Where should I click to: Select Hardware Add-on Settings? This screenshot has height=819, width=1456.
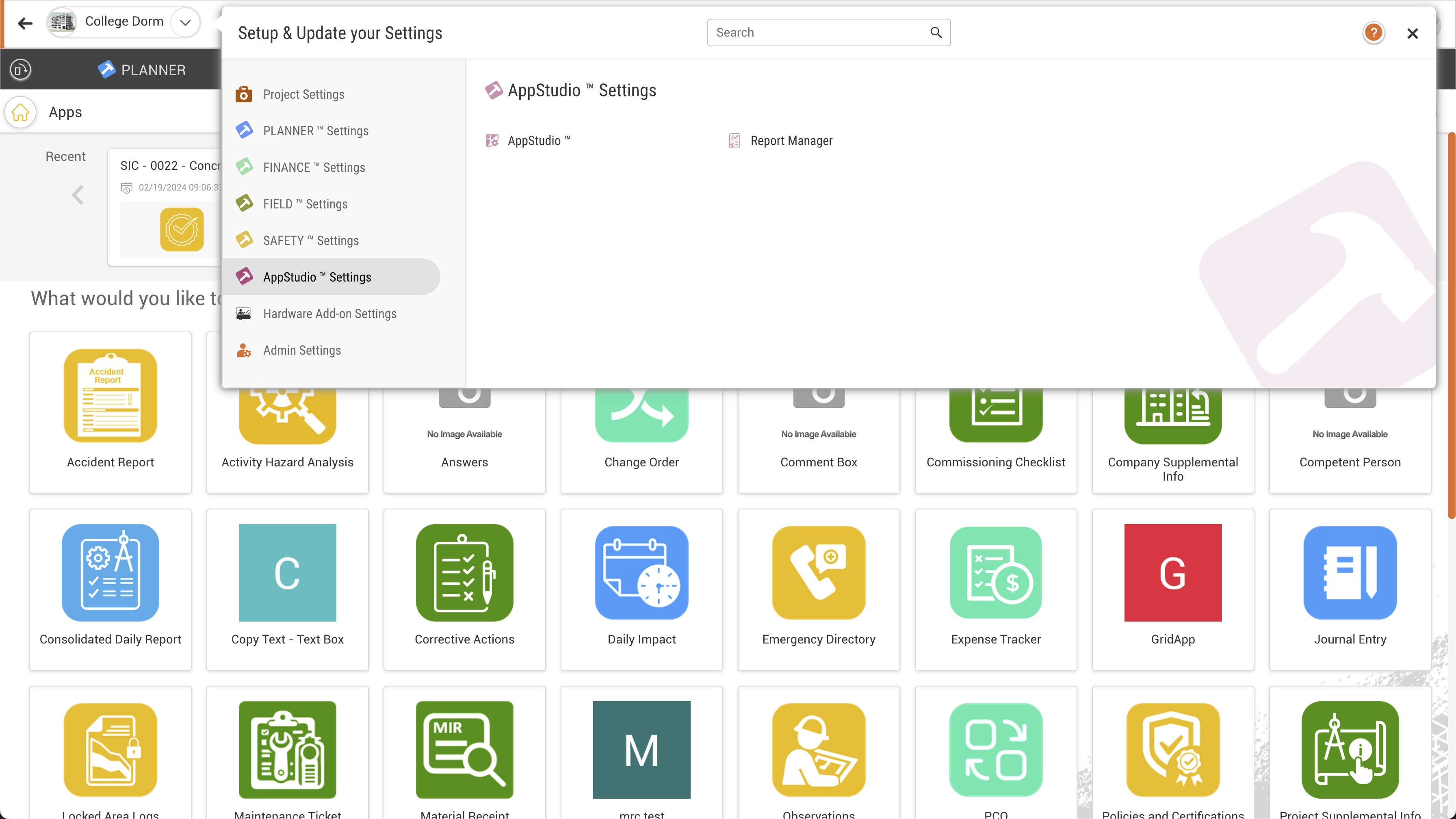[x=329, y=314]
